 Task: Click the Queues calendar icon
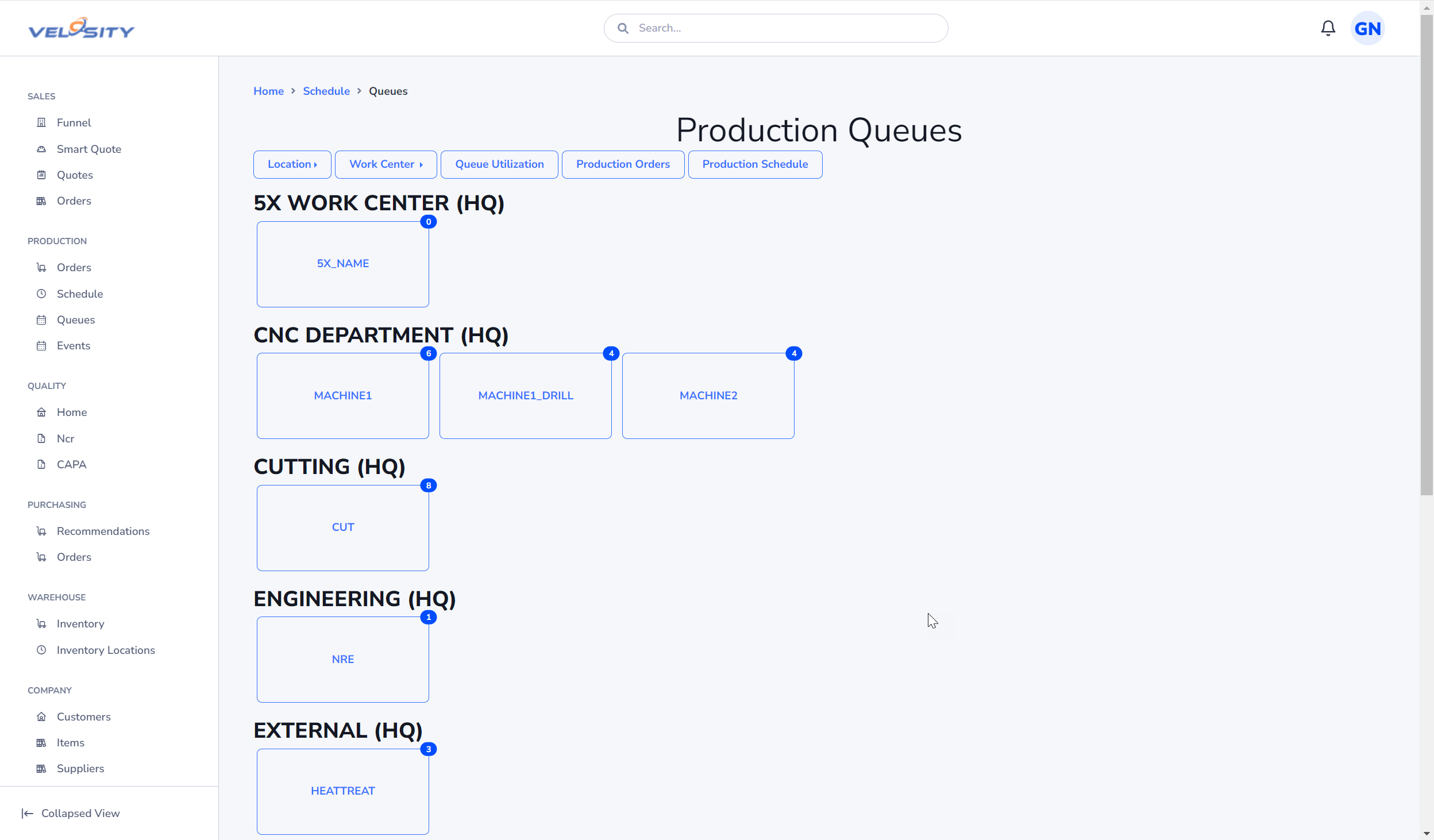click(41, 319)
